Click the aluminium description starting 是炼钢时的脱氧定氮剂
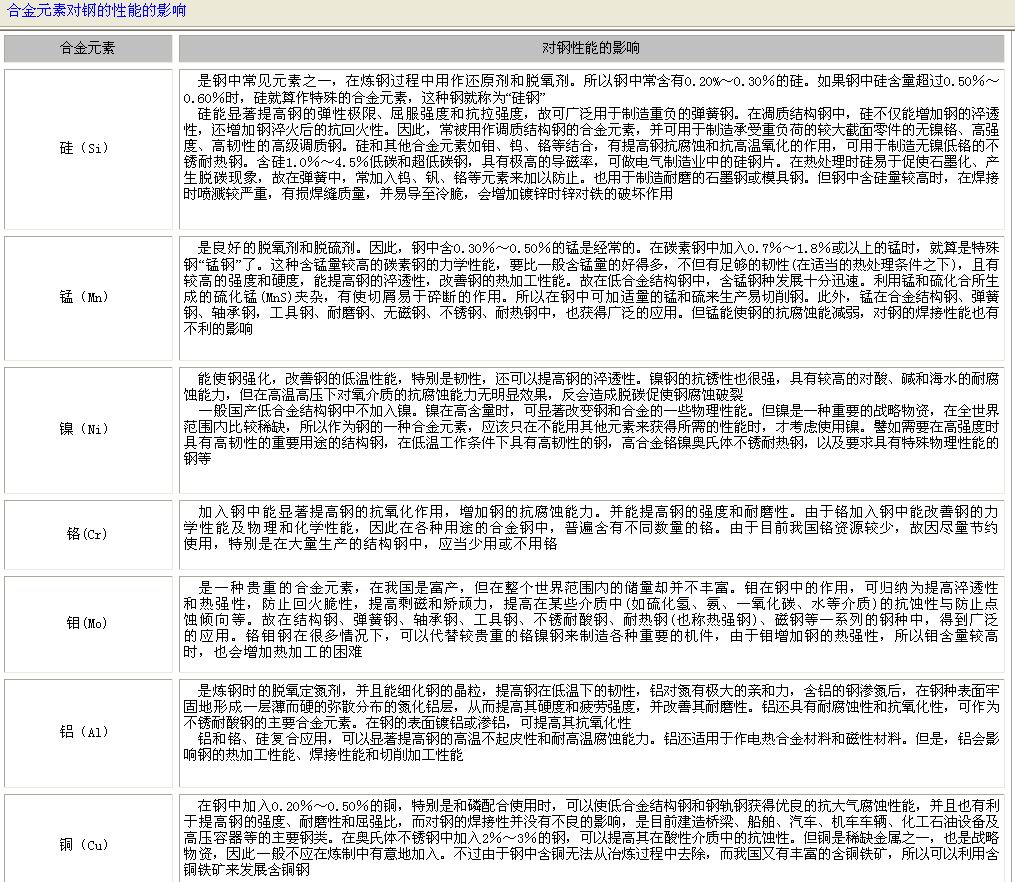The width and height of the screenshot is (1015, 882). [x=592, y=733]
